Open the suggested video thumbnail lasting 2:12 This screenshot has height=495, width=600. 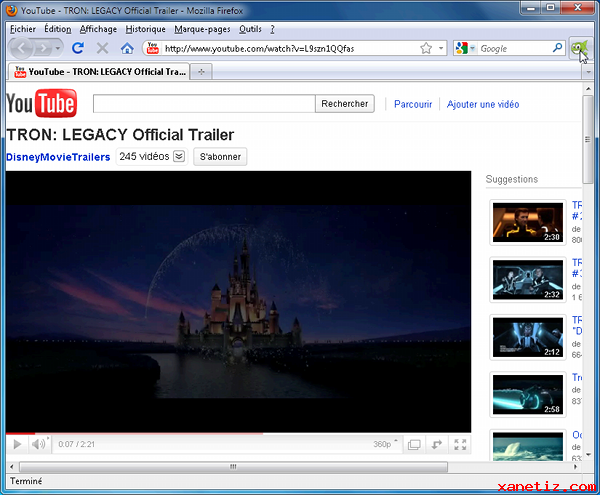point(528,337)
